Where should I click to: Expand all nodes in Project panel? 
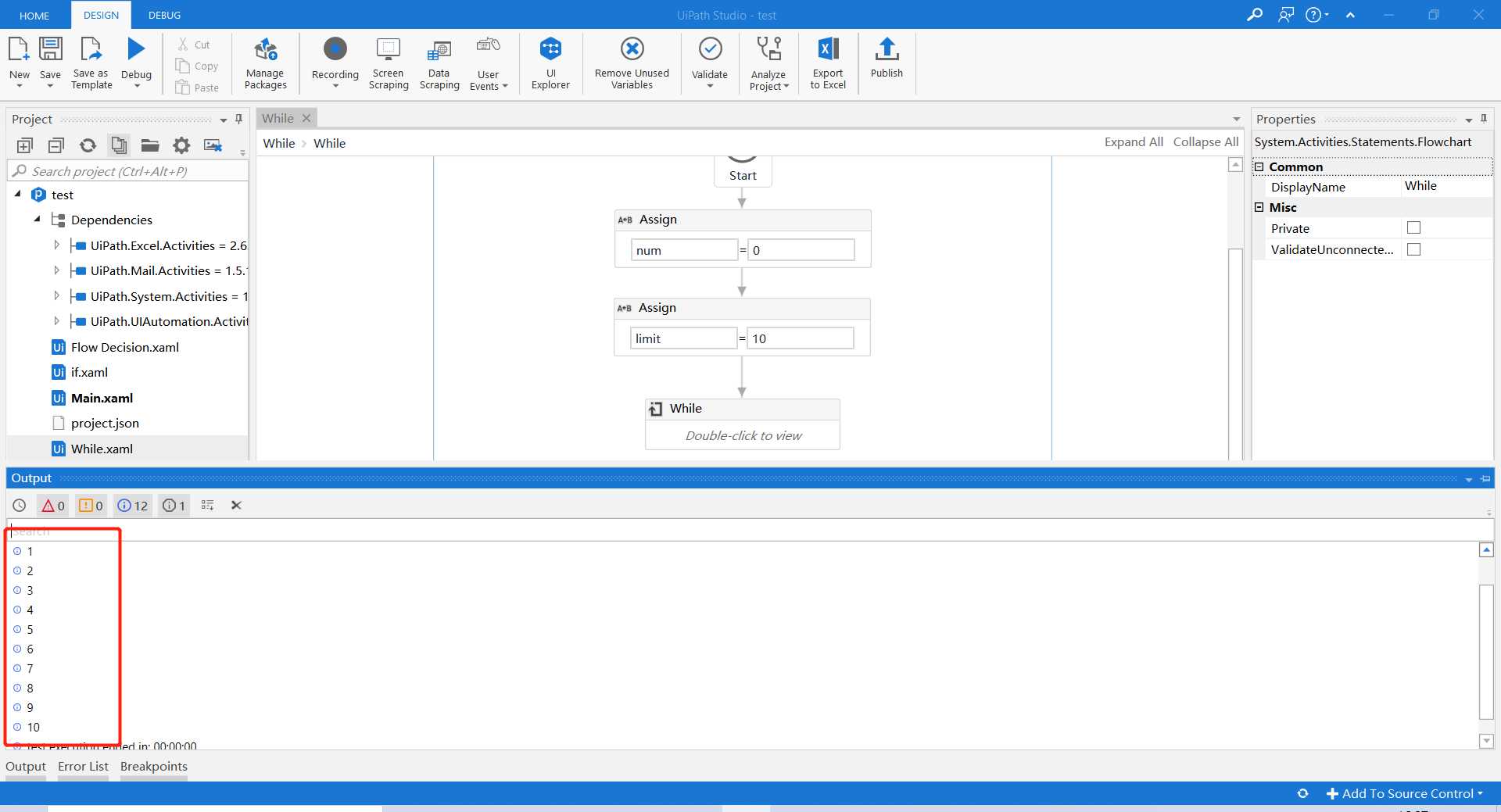pos(24,145)
